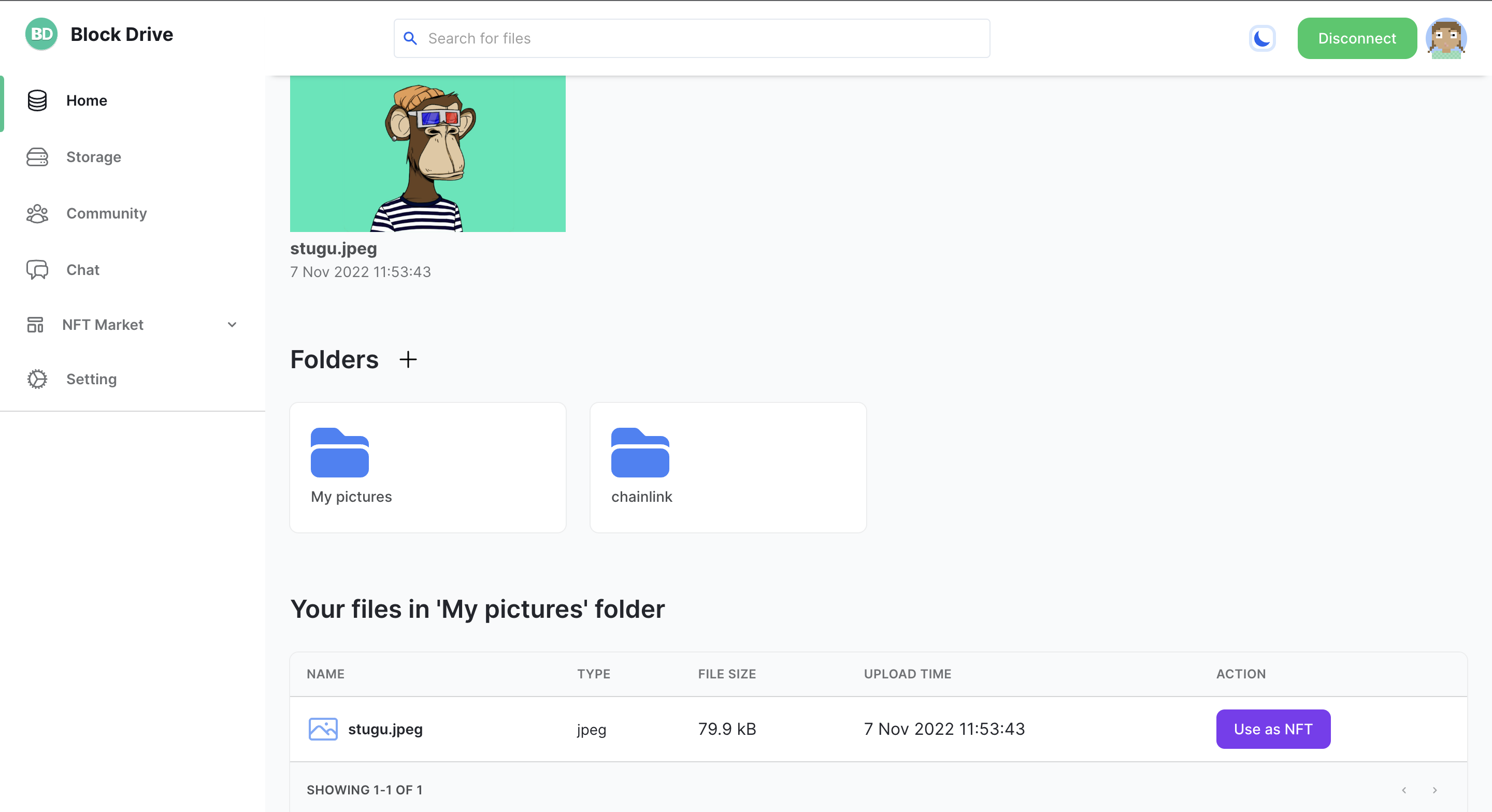Image resolution: width=1492 pixels, height=812 pixels.
Task: Open the Storage menu item
Action: pyautogui.click(x=93, y=157)
